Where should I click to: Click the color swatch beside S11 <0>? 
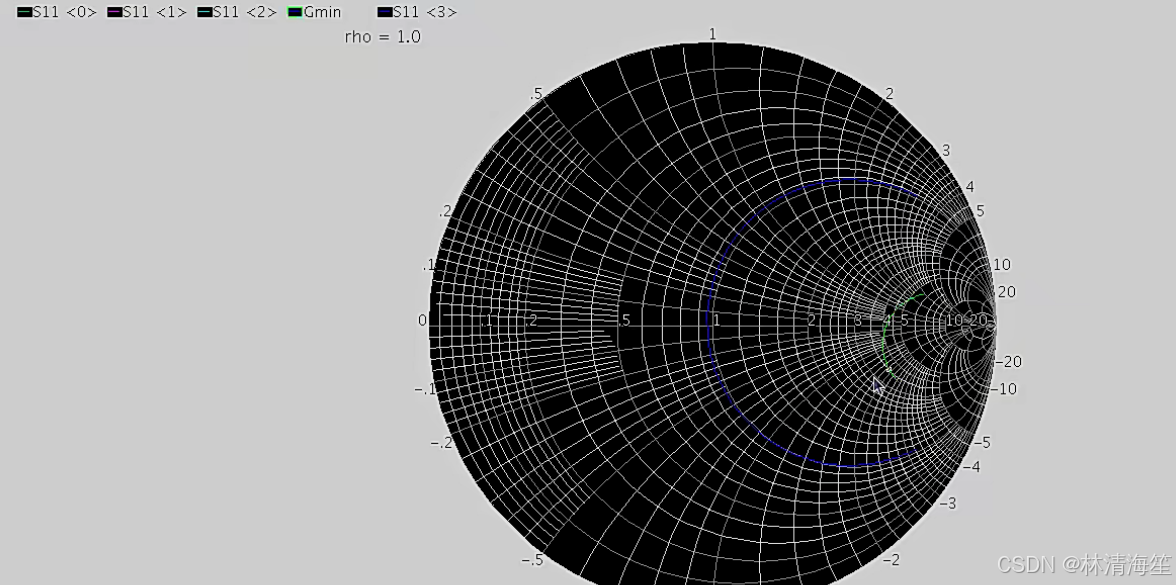pyautogui.click(x=25, y=12)
